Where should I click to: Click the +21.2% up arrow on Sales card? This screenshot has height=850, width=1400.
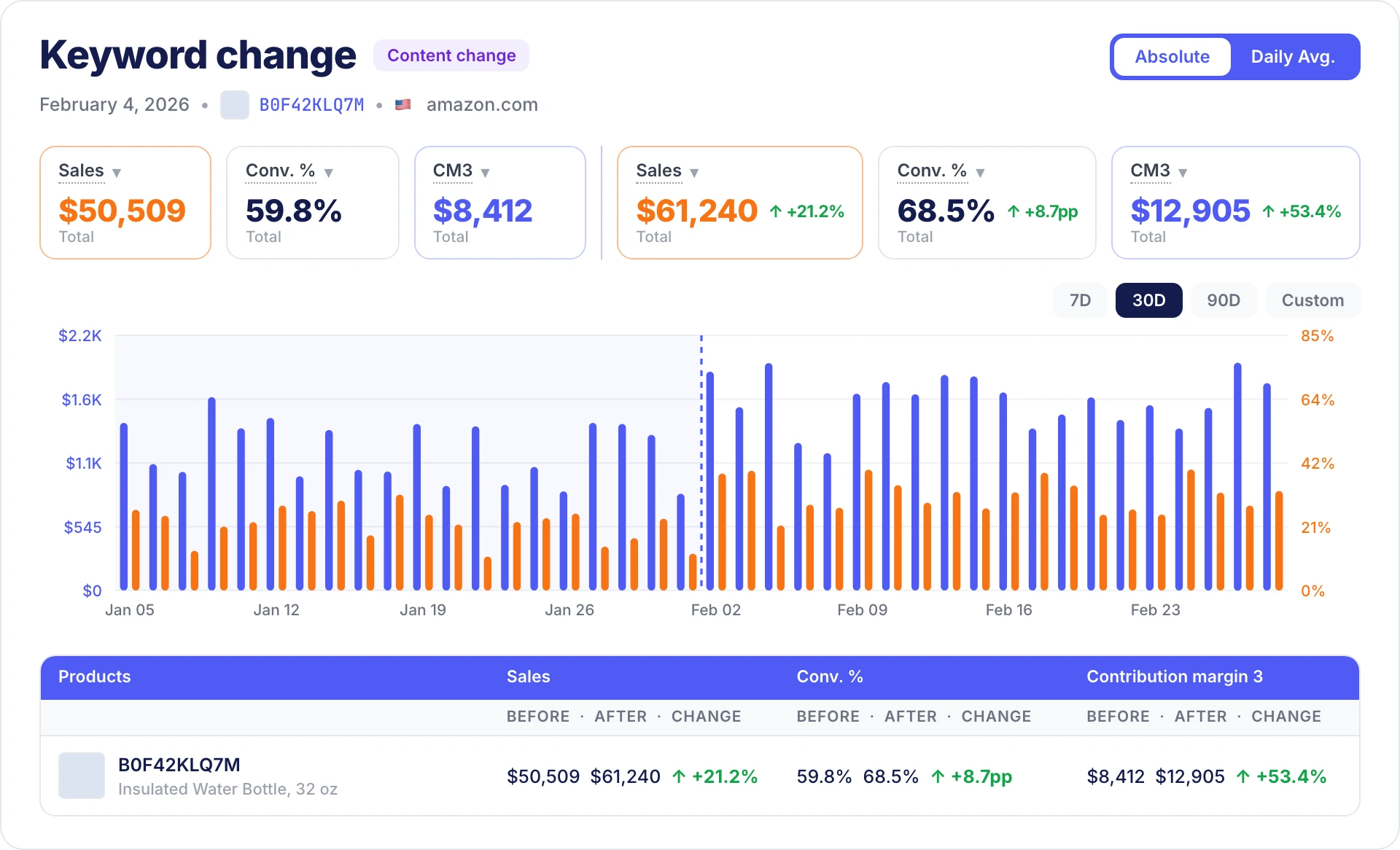click(x=776, y=211)
